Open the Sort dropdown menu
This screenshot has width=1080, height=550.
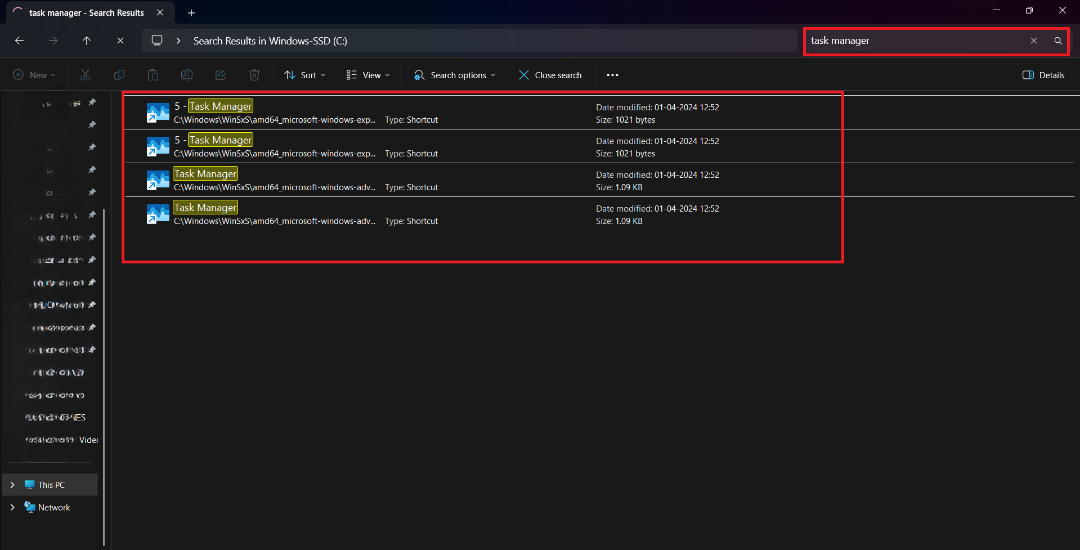304,75
